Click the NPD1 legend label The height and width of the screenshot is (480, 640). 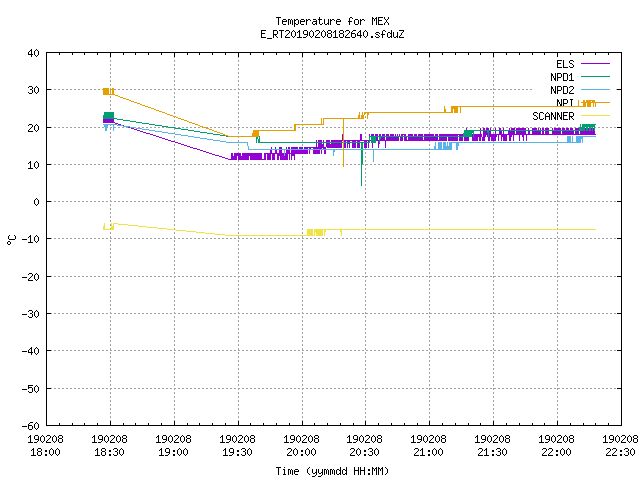(562, 77)
